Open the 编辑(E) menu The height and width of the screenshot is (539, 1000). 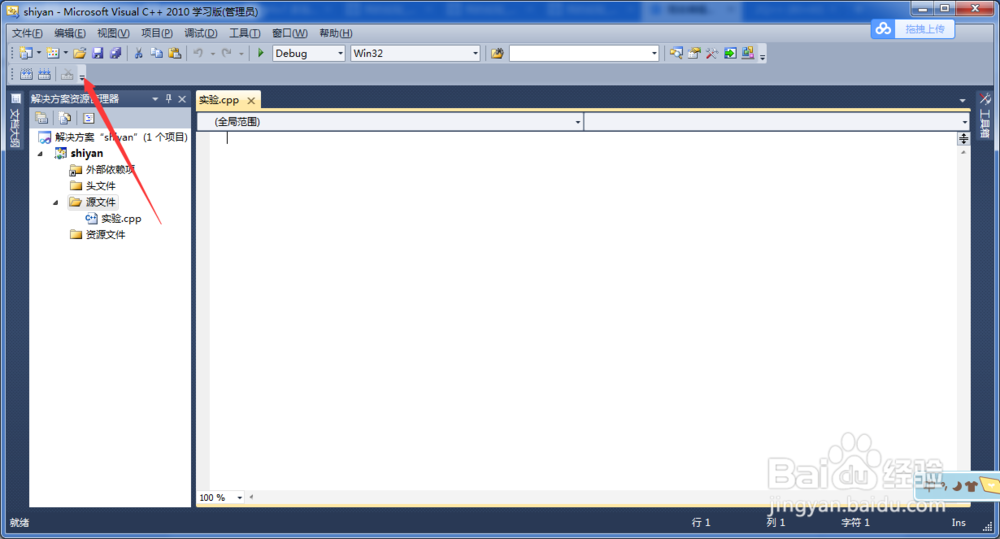click(x=70, y=33)
